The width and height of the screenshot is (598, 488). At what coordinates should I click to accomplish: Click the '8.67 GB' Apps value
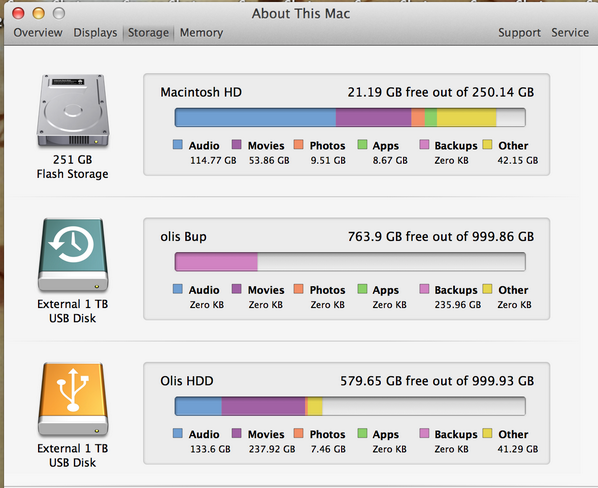click(x=390, y=161)
